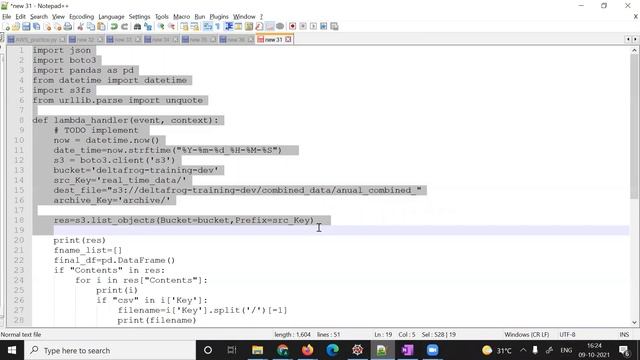Start macro recording with the red record icon
640x360 pixels.
[x=292, y=27]
